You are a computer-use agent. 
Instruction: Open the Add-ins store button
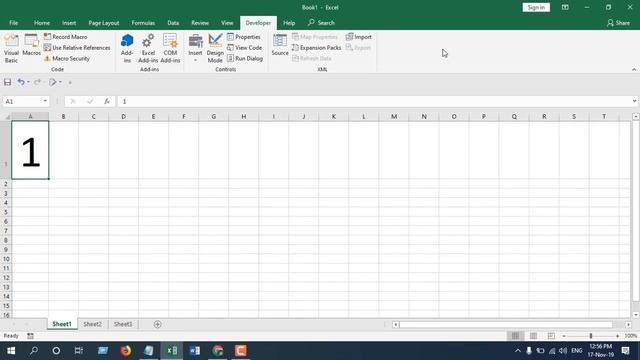point(127,49)
